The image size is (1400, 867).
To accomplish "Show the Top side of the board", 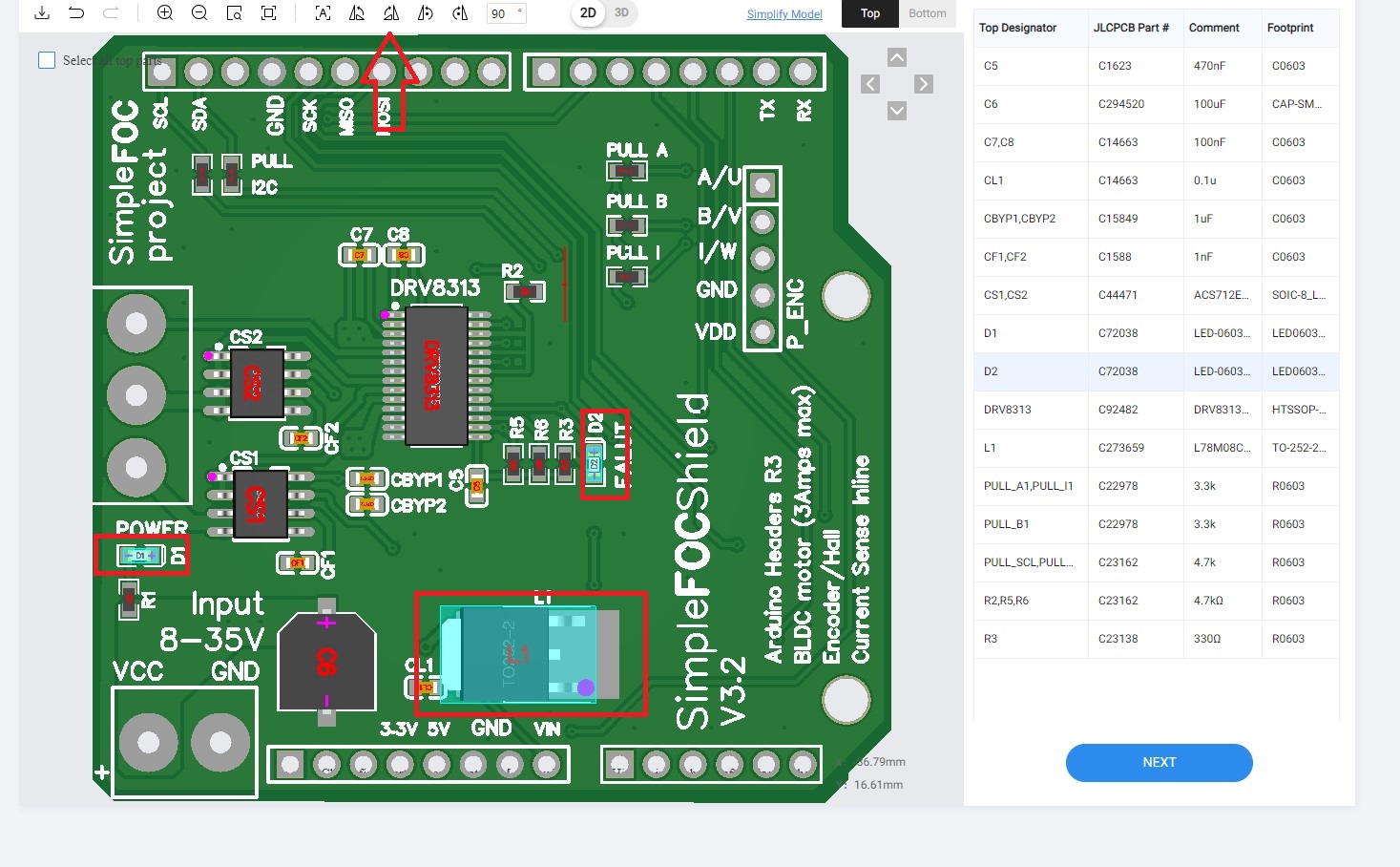I will 870,13.
